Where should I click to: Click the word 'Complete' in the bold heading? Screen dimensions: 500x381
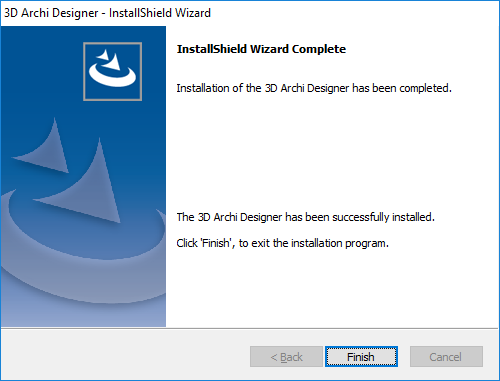pos(319,49)
